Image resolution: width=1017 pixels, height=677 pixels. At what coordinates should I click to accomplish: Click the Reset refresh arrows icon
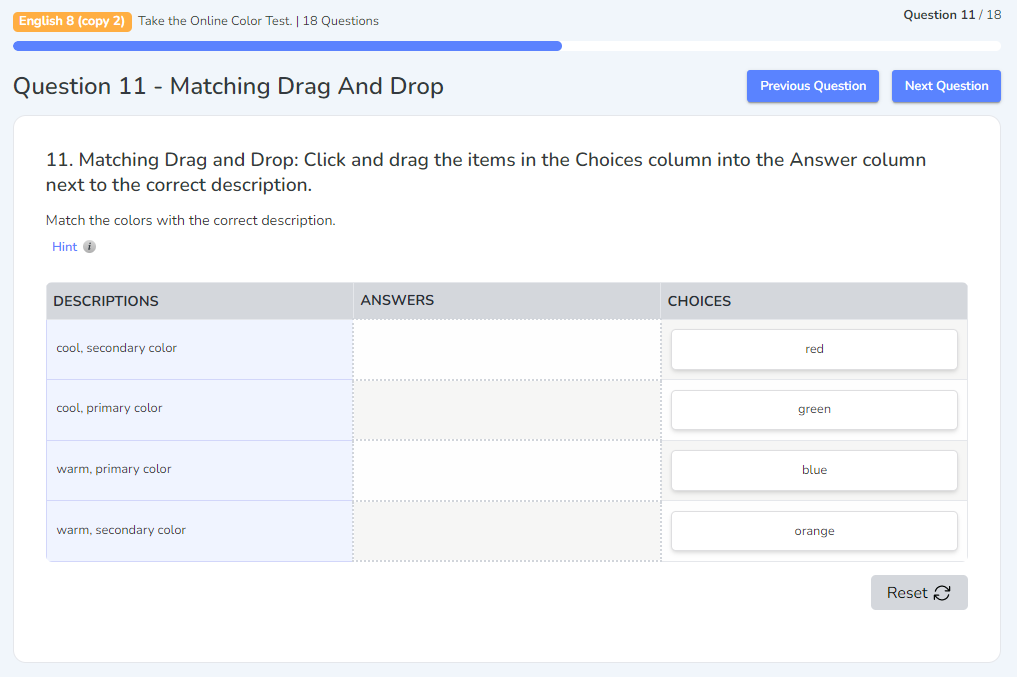click(x=942, y=593)
